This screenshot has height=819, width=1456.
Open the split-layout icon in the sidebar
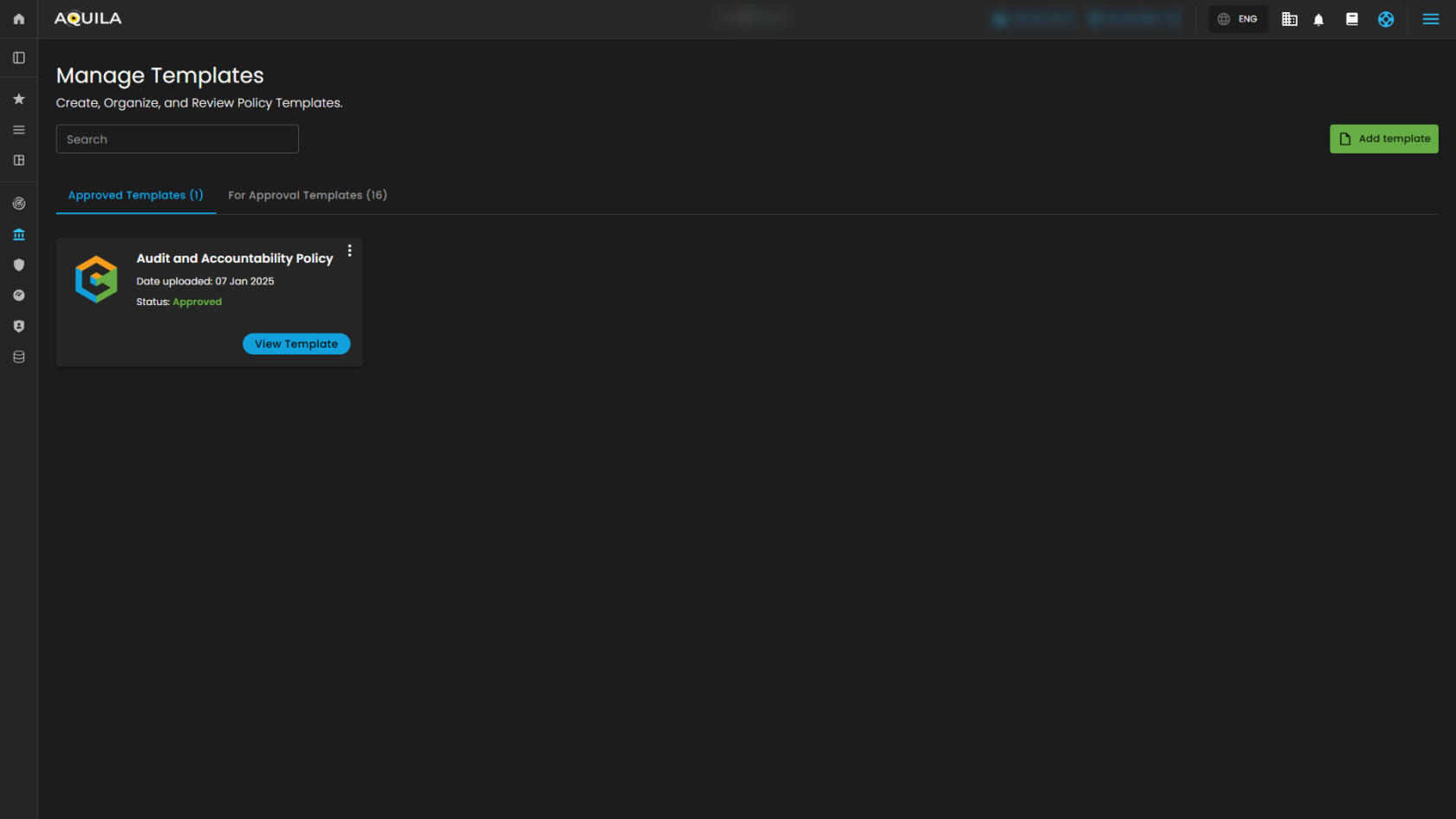pos(18,160)
